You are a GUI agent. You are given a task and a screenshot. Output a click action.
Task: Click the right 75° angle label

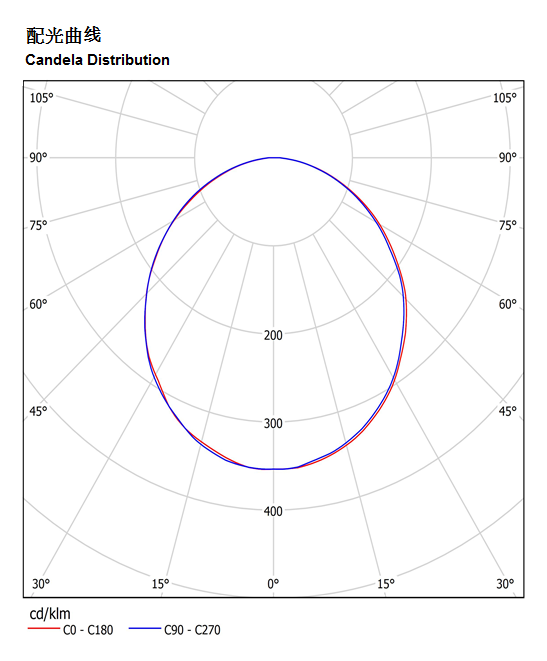click(x=507, y=225)
